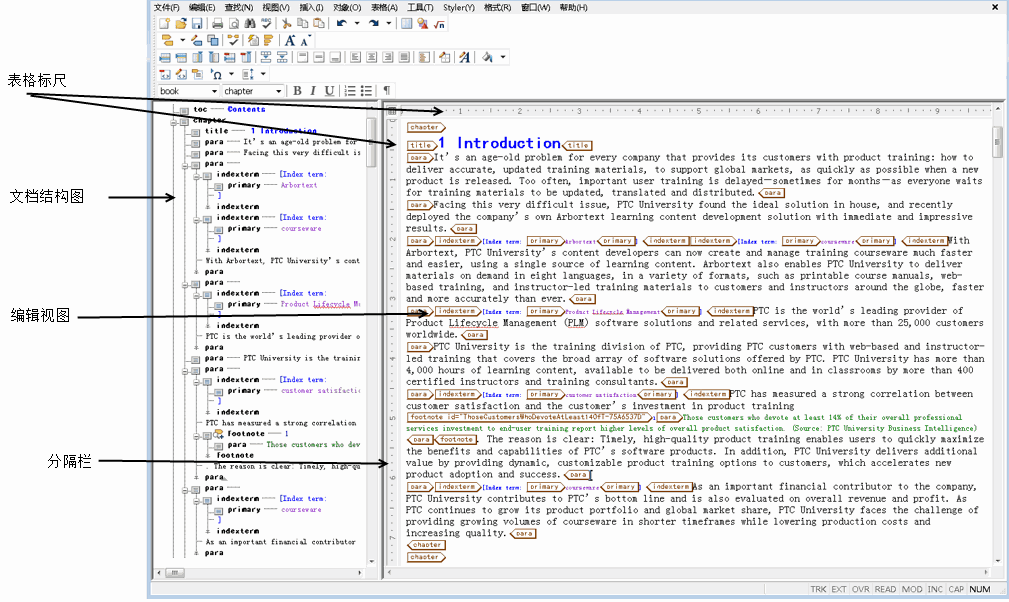Viewport: 1009px width, 602px height.
Task: Open the Styler(Y) menu
Action: tap(459, 7)
